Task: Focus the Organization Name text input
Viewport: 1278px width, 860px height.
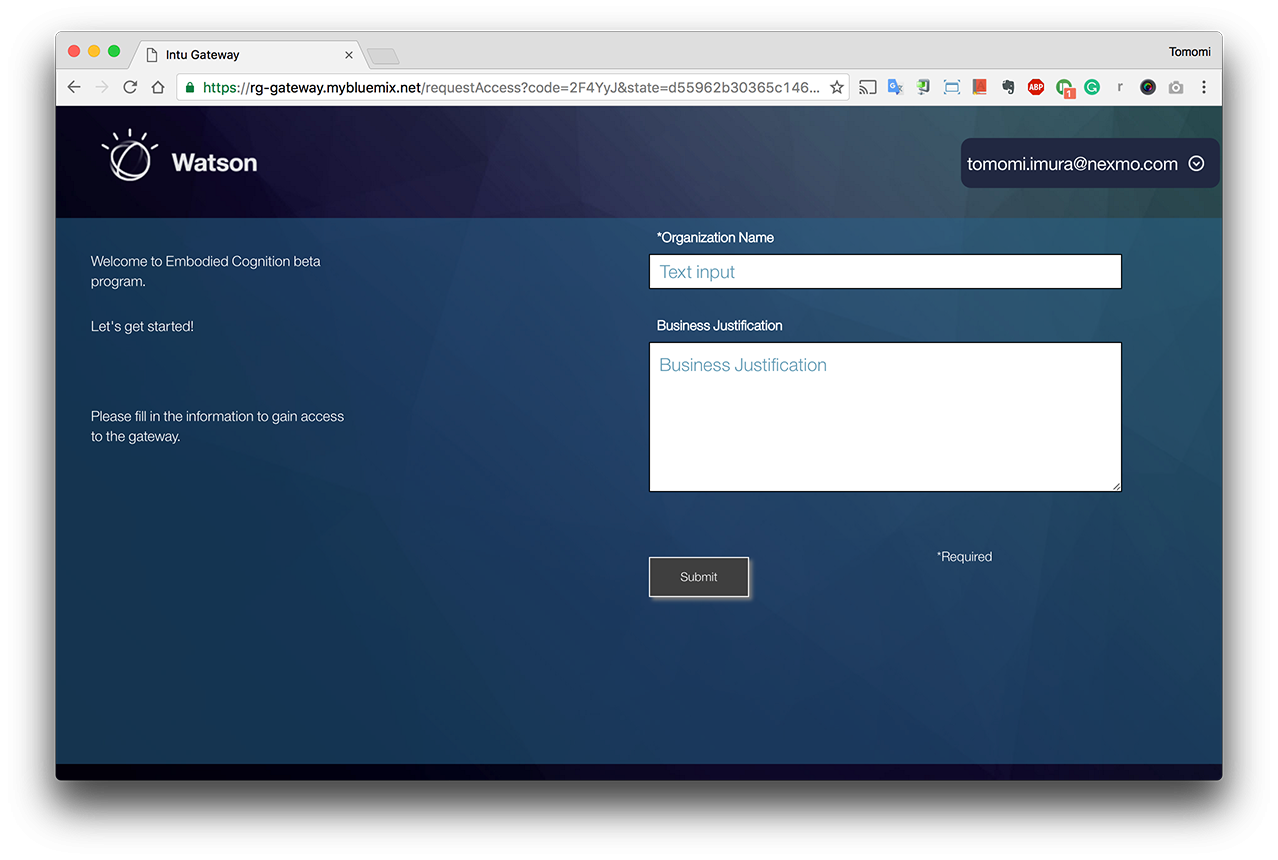Action: 885,272
